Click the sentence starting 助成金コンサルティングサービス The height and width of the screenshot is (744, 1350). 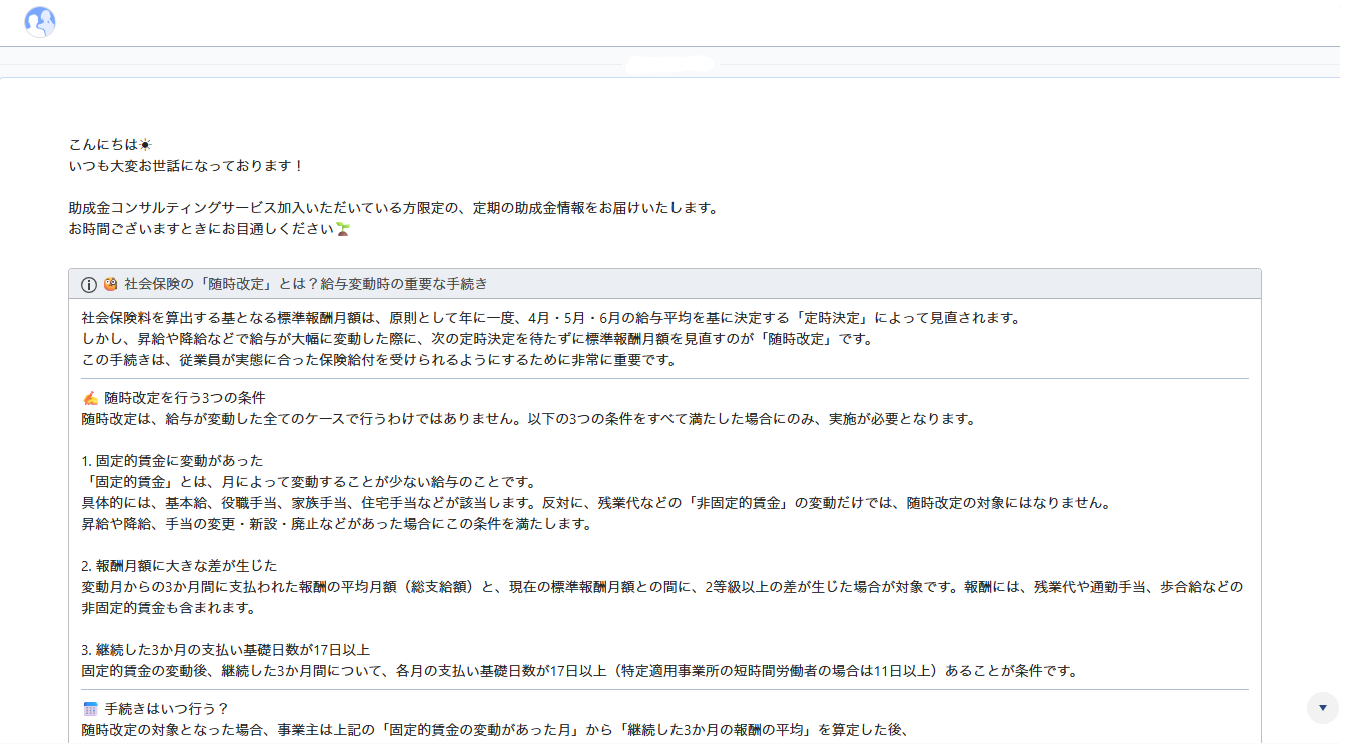(x=393, y=208)
